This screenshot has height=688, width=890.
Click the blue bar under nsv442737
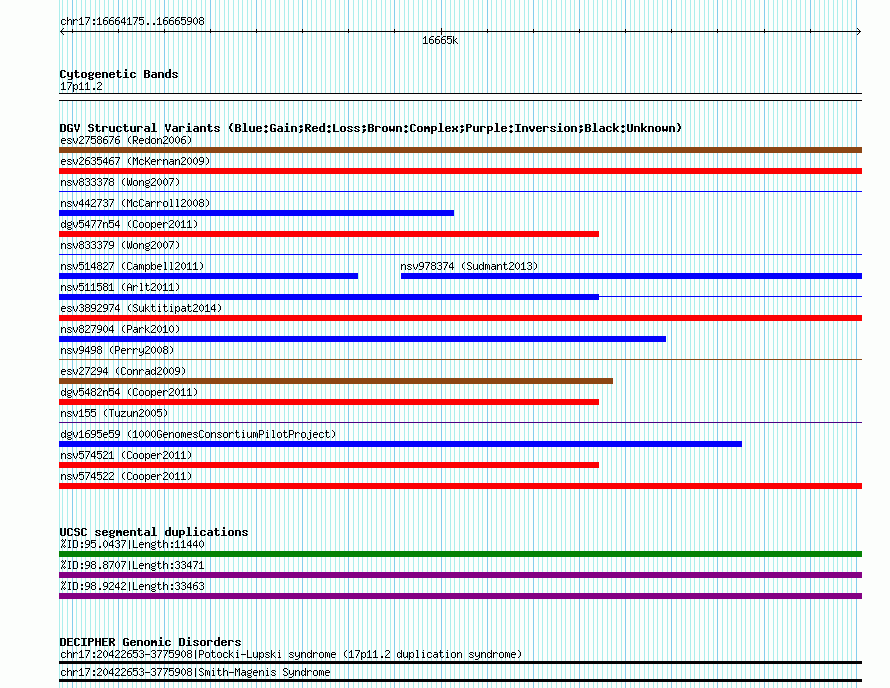tap(257, 213)
